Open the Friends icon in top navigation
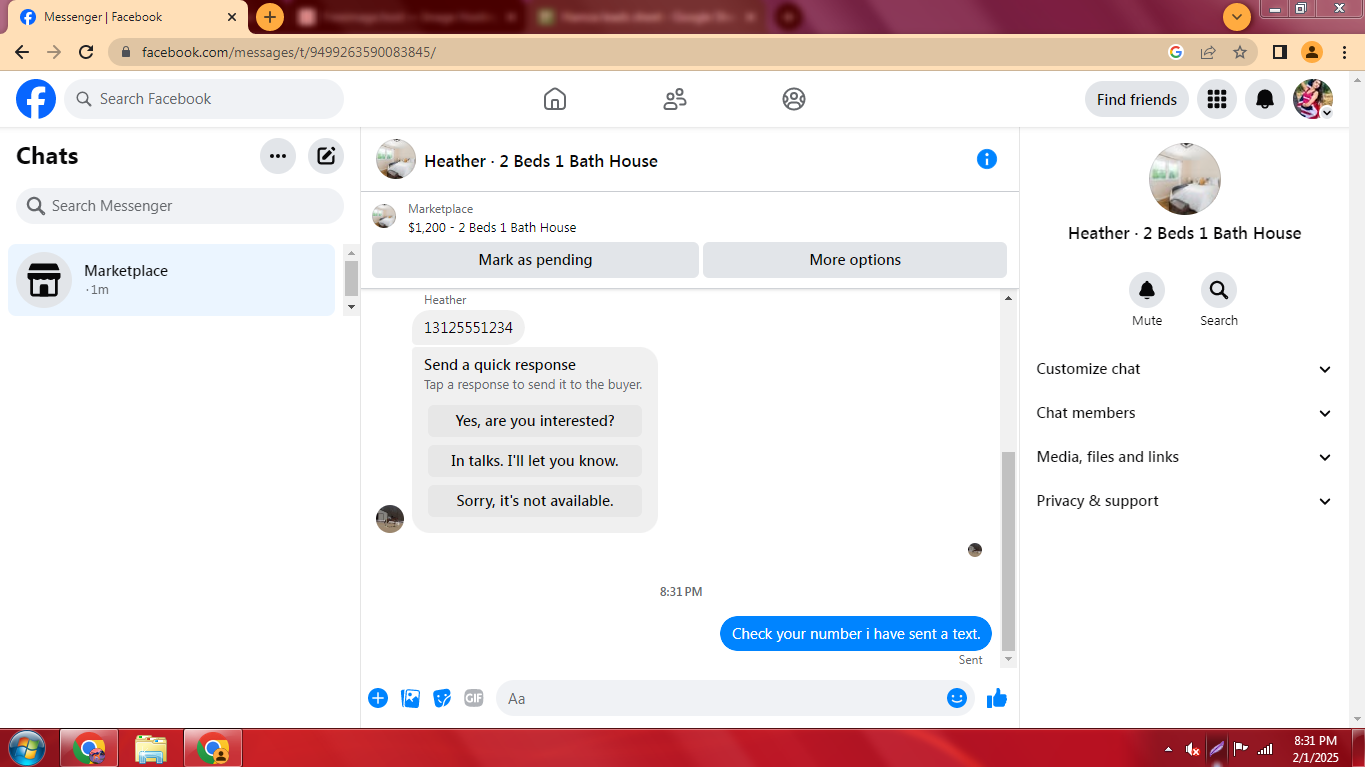Image resolution: width=1365 pixels, height=767 pixels. (x=675, y=99)
